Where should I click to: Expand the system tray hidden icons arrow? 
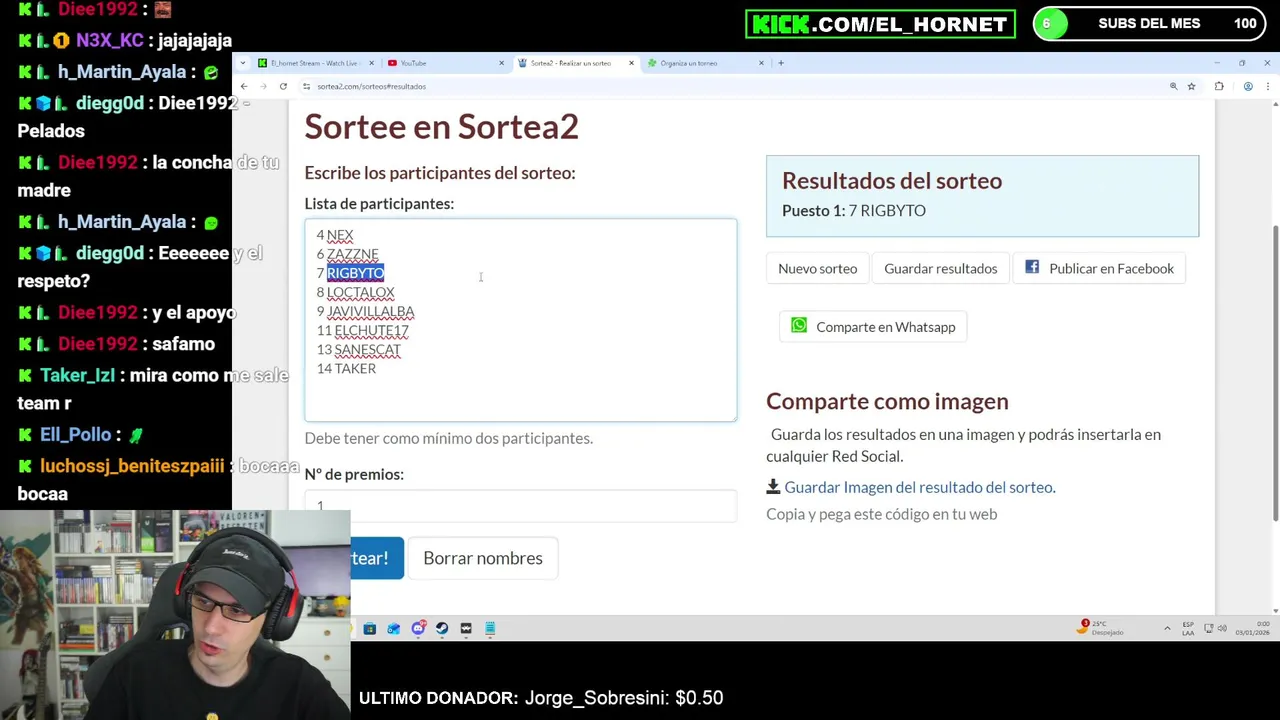[x=1167, y=628]
